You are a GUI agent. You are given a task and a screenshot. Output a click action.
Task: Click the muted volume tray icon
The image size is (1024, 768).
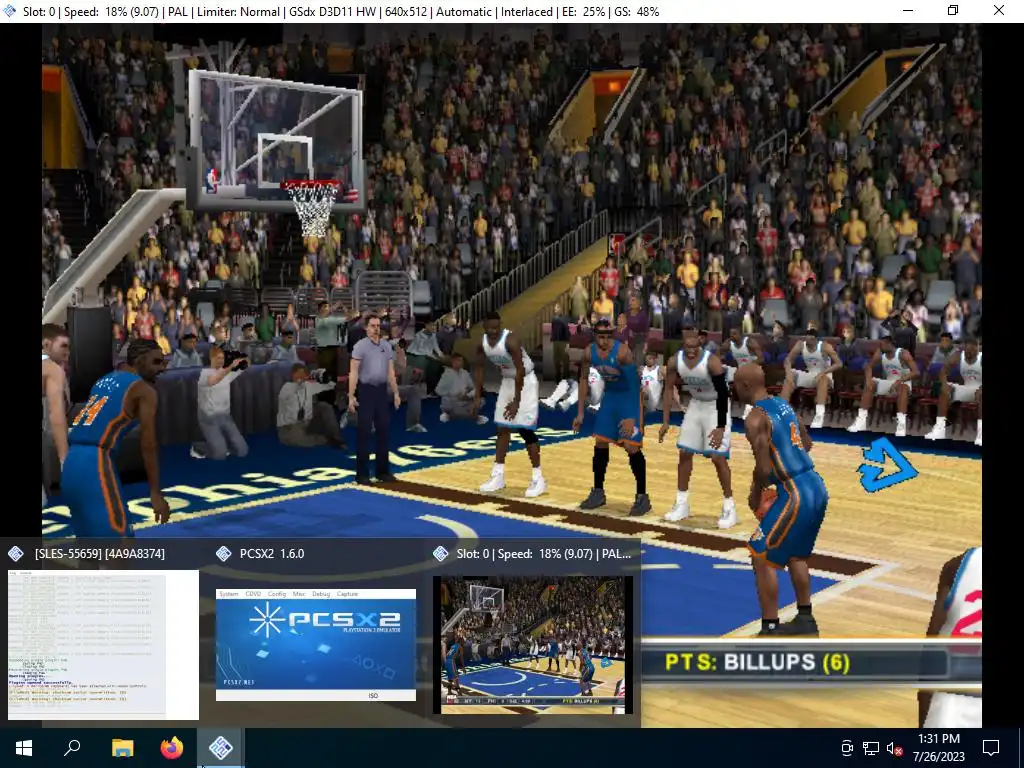(x=894, y=748)
